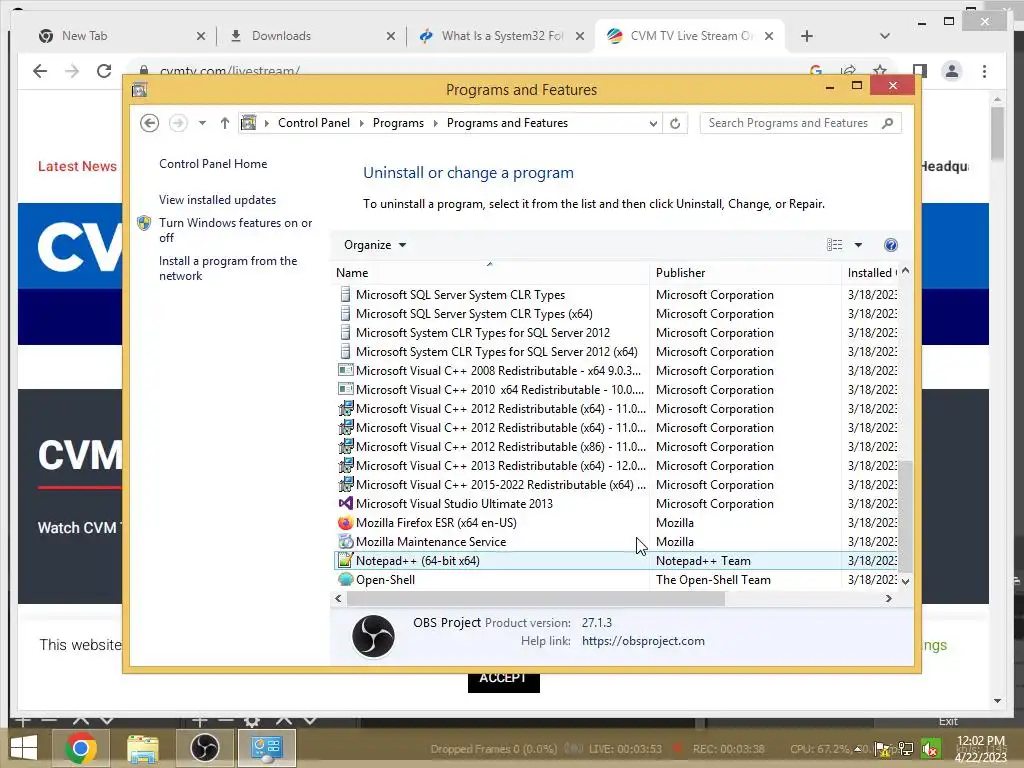Screen dimensions: 1024x768
Task: Expand the Chrome tab search chevron
Action: [884, 37]
